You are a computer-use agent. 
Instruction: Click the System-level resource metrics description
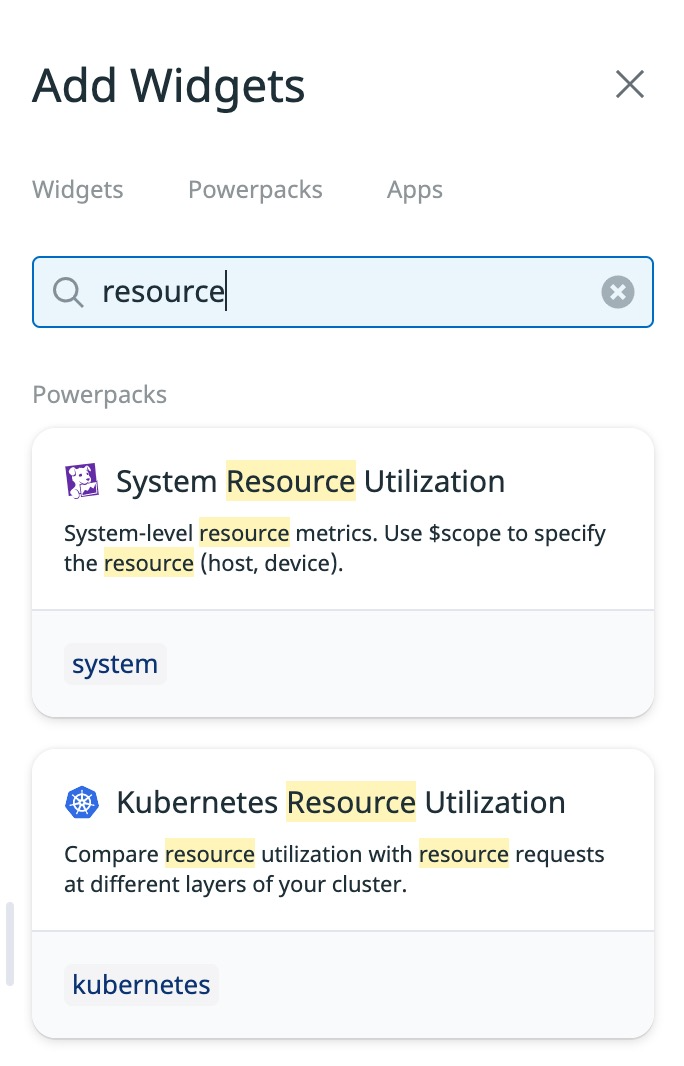click(x=335, y=548)
